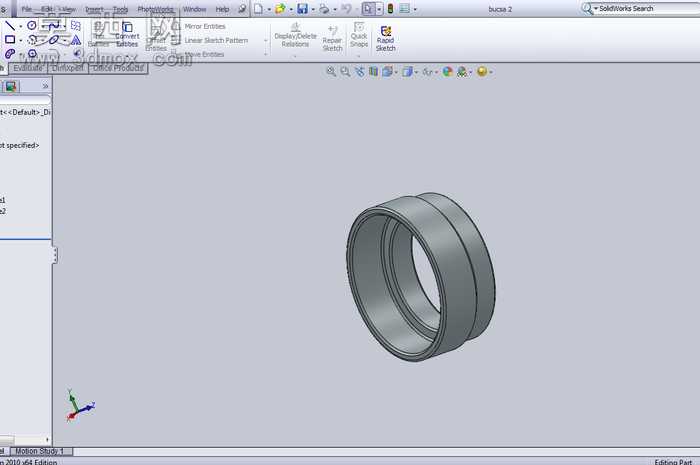The width and height of the screenshot is (700, 465).
Task: Click the Apply Scene icon
Action: point(462,71)
